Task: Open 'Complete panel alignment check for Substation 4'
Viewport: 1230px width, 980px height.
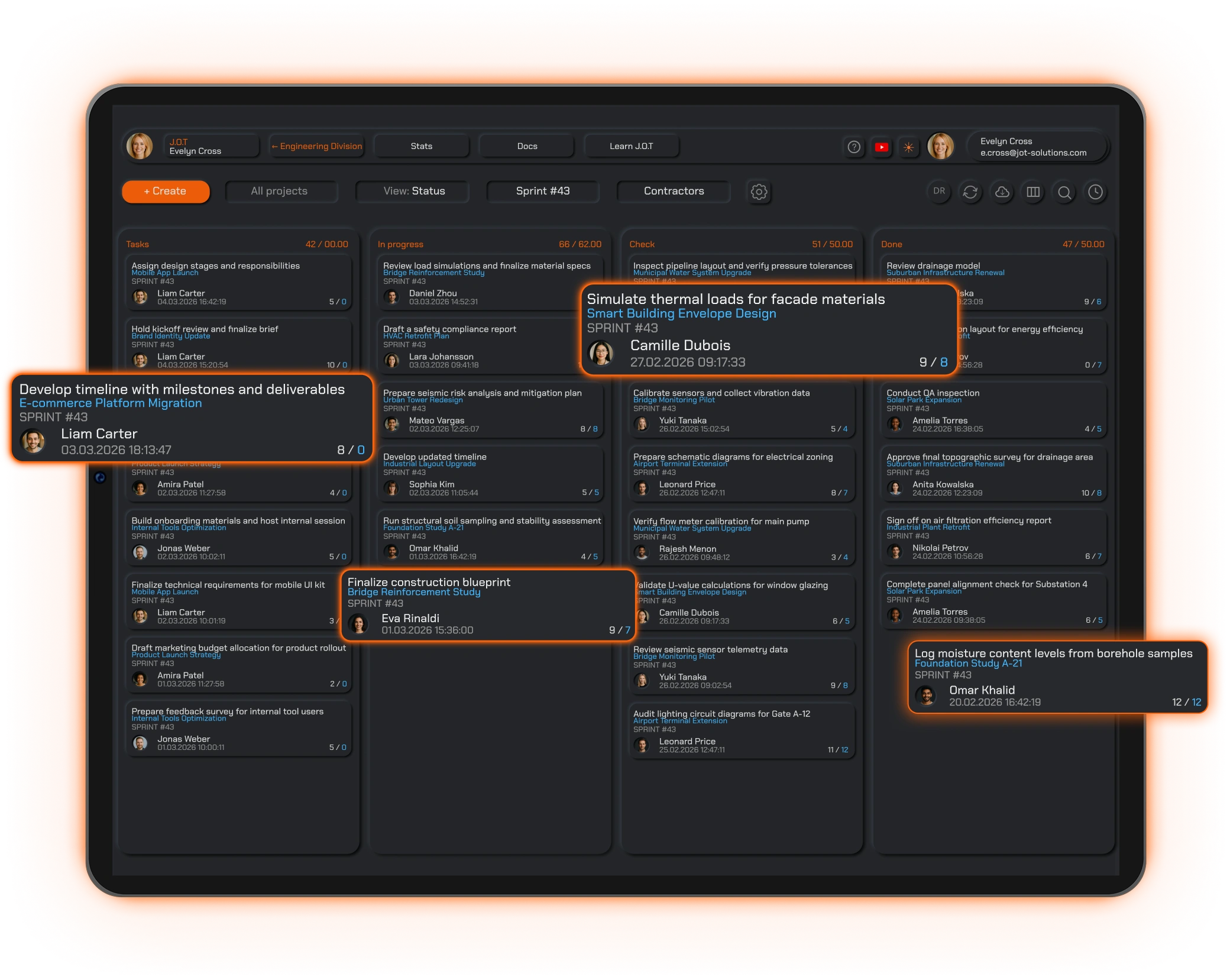Action: click(x=993, y=601)
